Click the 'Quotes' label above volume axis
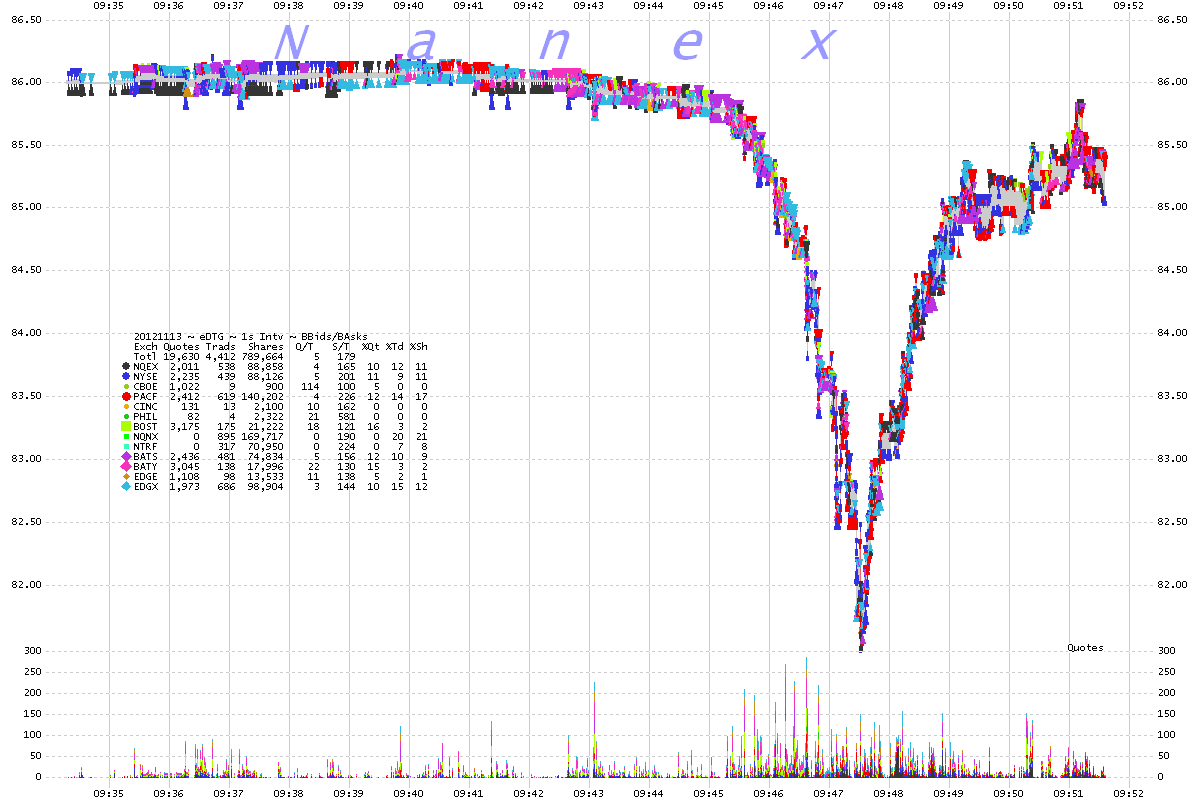The height and width of the screenshot is (800, 1200). coord(1085,648)
